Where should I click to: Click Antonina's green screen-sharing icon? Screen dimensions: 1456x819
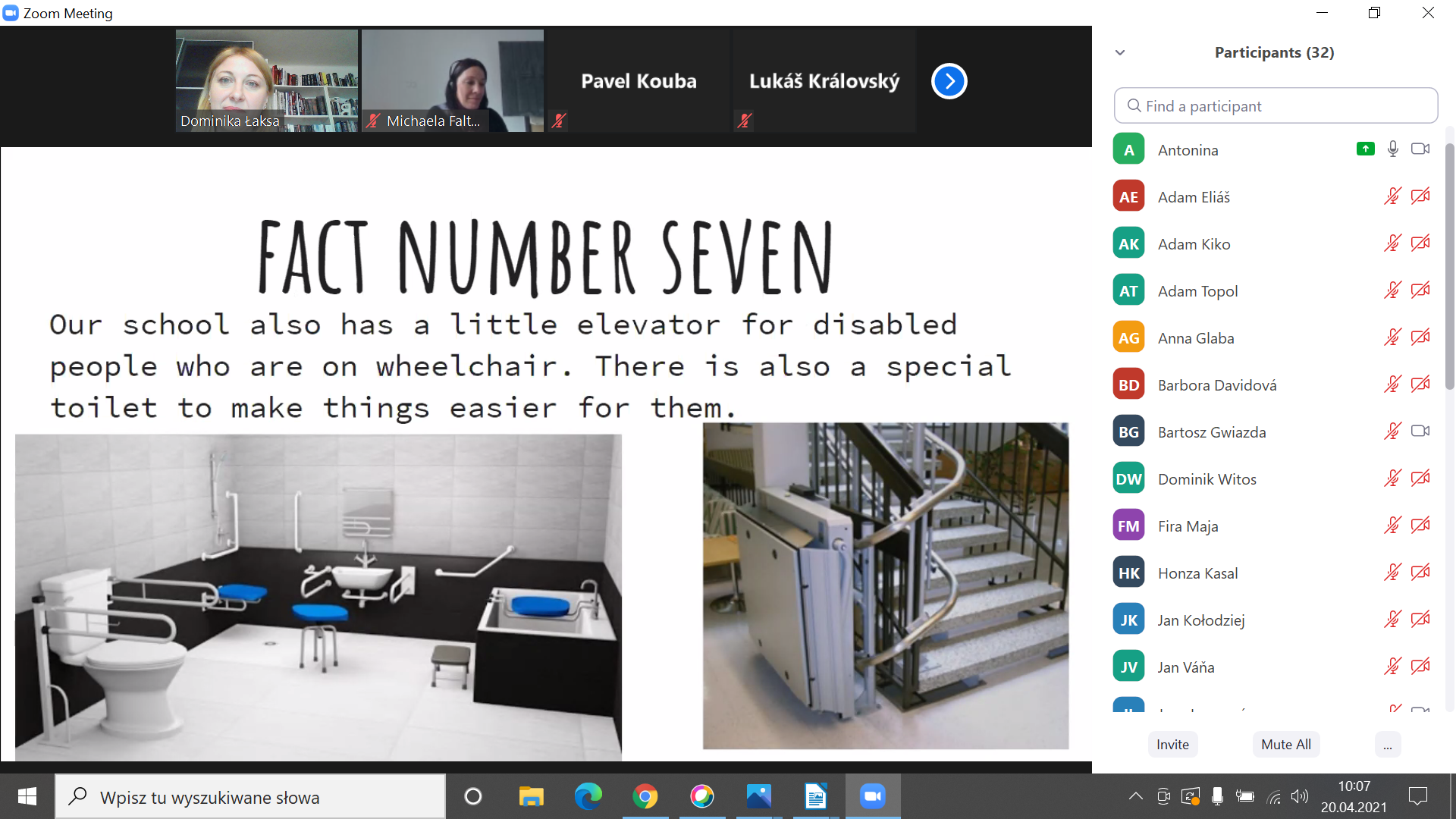tap(1365, 149)
